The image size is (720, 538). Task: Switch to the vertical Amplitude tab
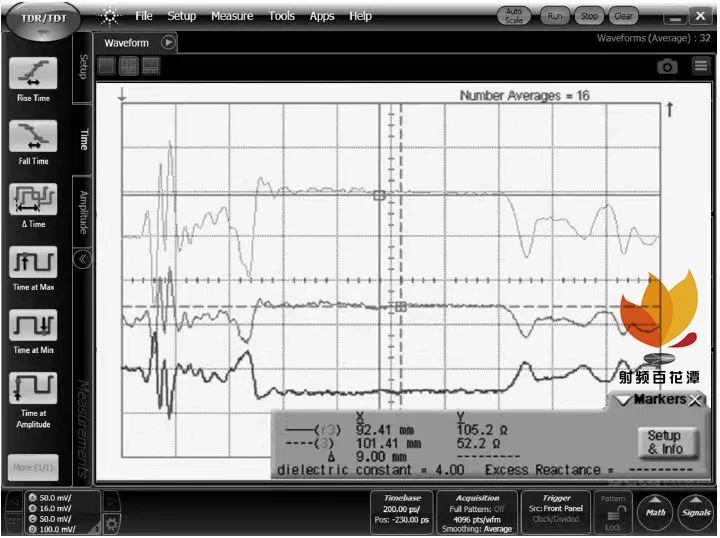[x=83, y=212]
